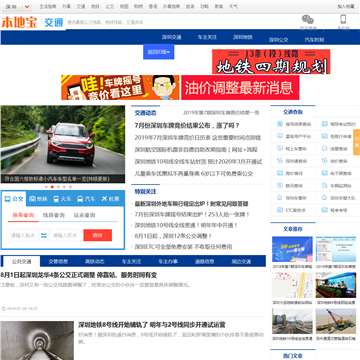
Task: Open the 交管信息 news tab
Action: (x=58, y=262)
